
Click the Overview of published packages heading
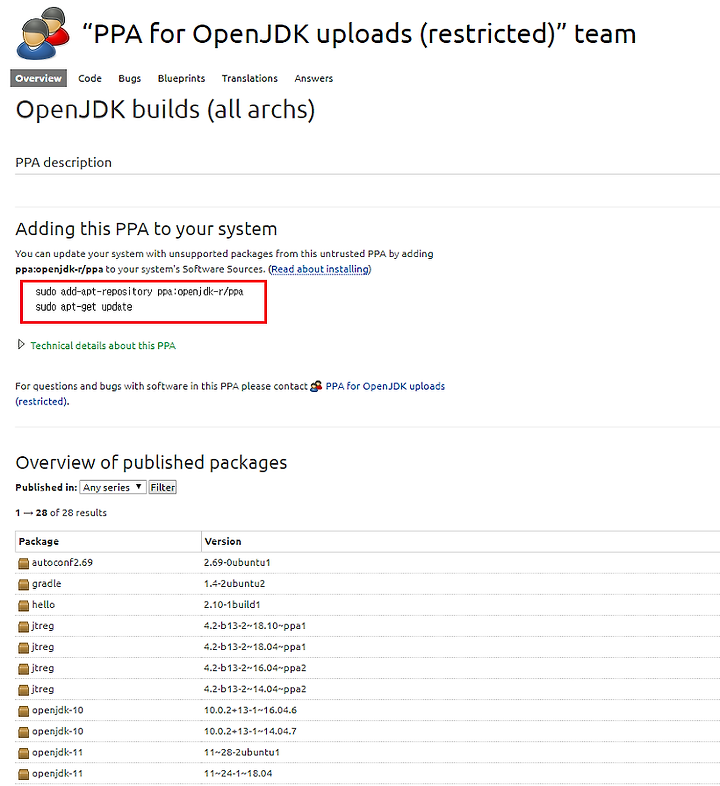click(x=151, y=462)
